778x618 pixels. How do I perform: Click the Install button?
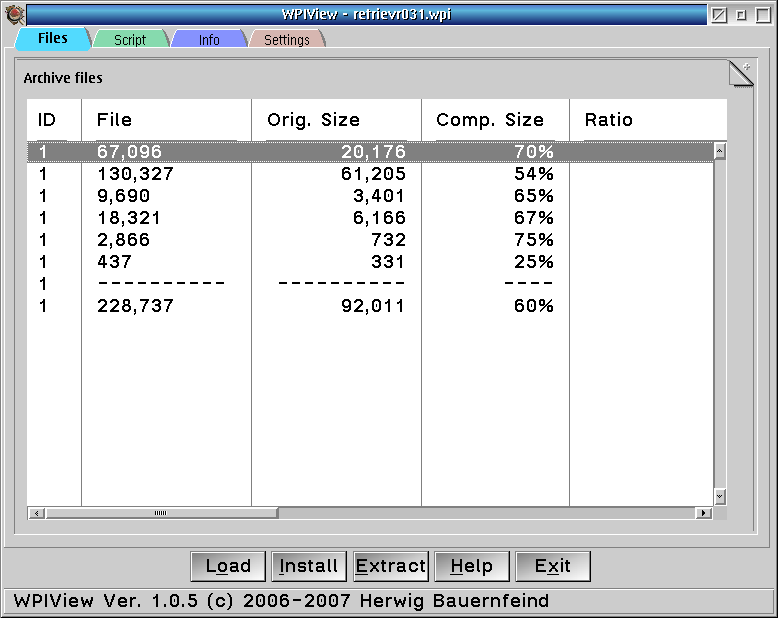pyautogui.click(x=308, y=566)
